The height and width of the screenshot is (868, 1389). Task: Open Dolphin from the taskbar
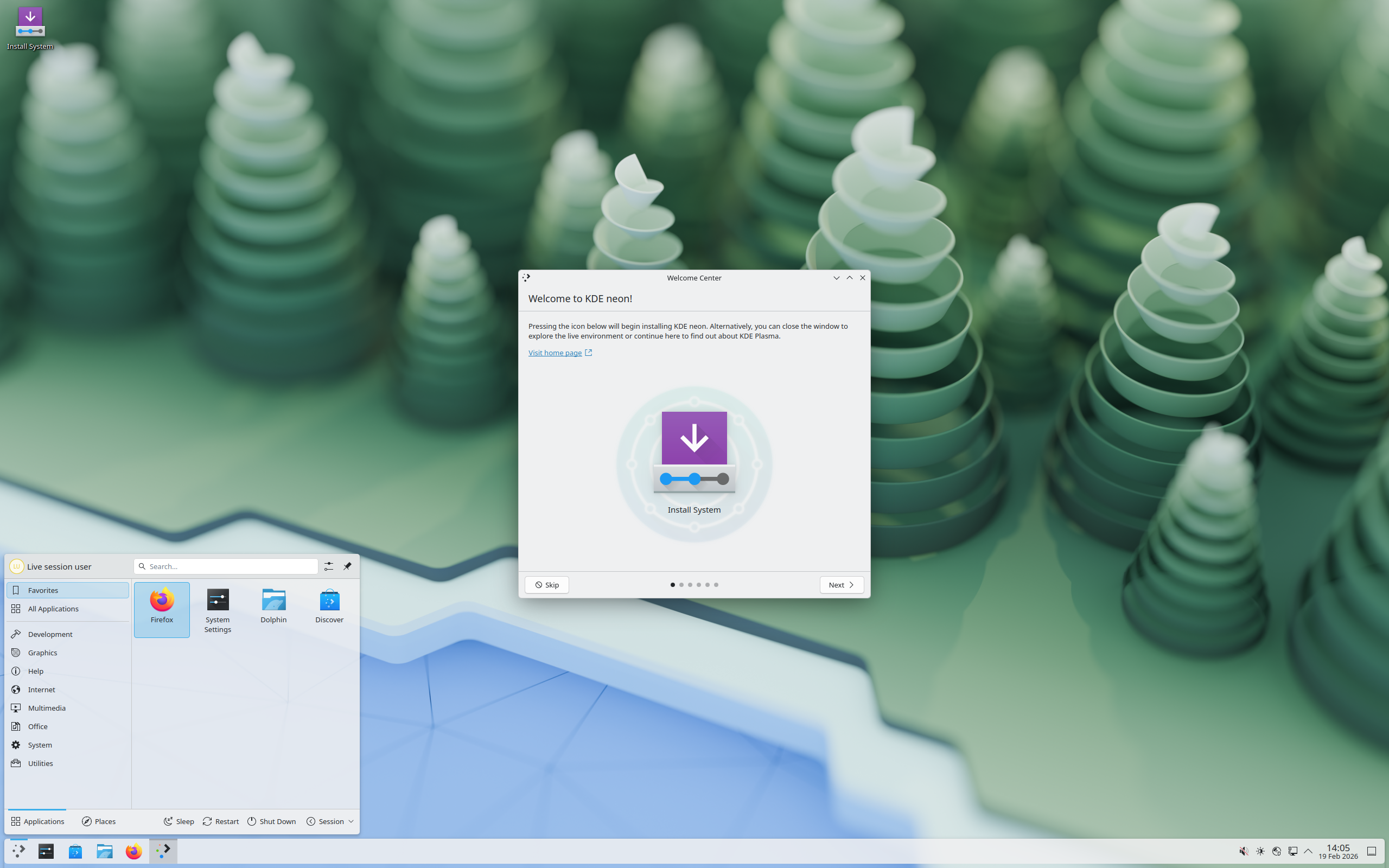point(105,851)
